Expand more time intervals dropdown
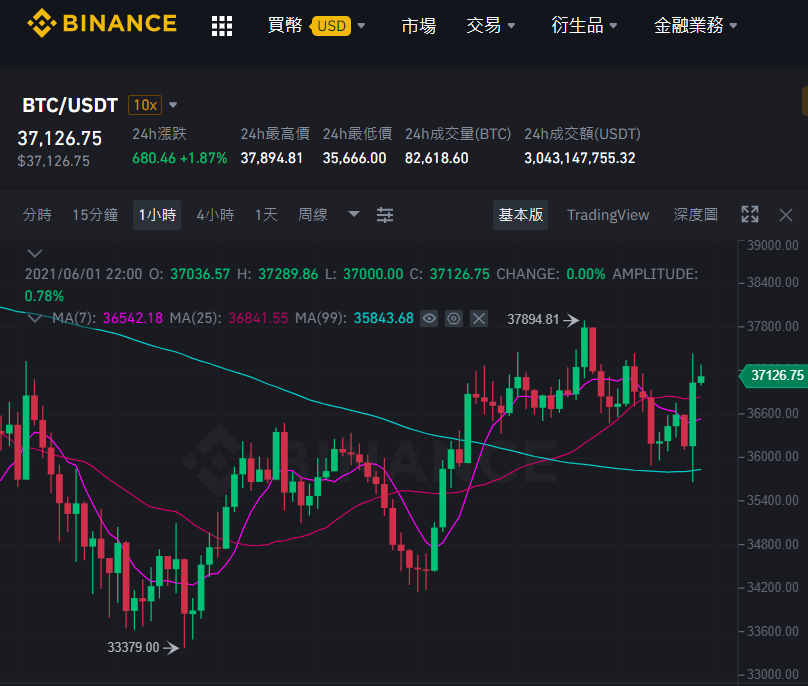 click(x=354, y=214)
